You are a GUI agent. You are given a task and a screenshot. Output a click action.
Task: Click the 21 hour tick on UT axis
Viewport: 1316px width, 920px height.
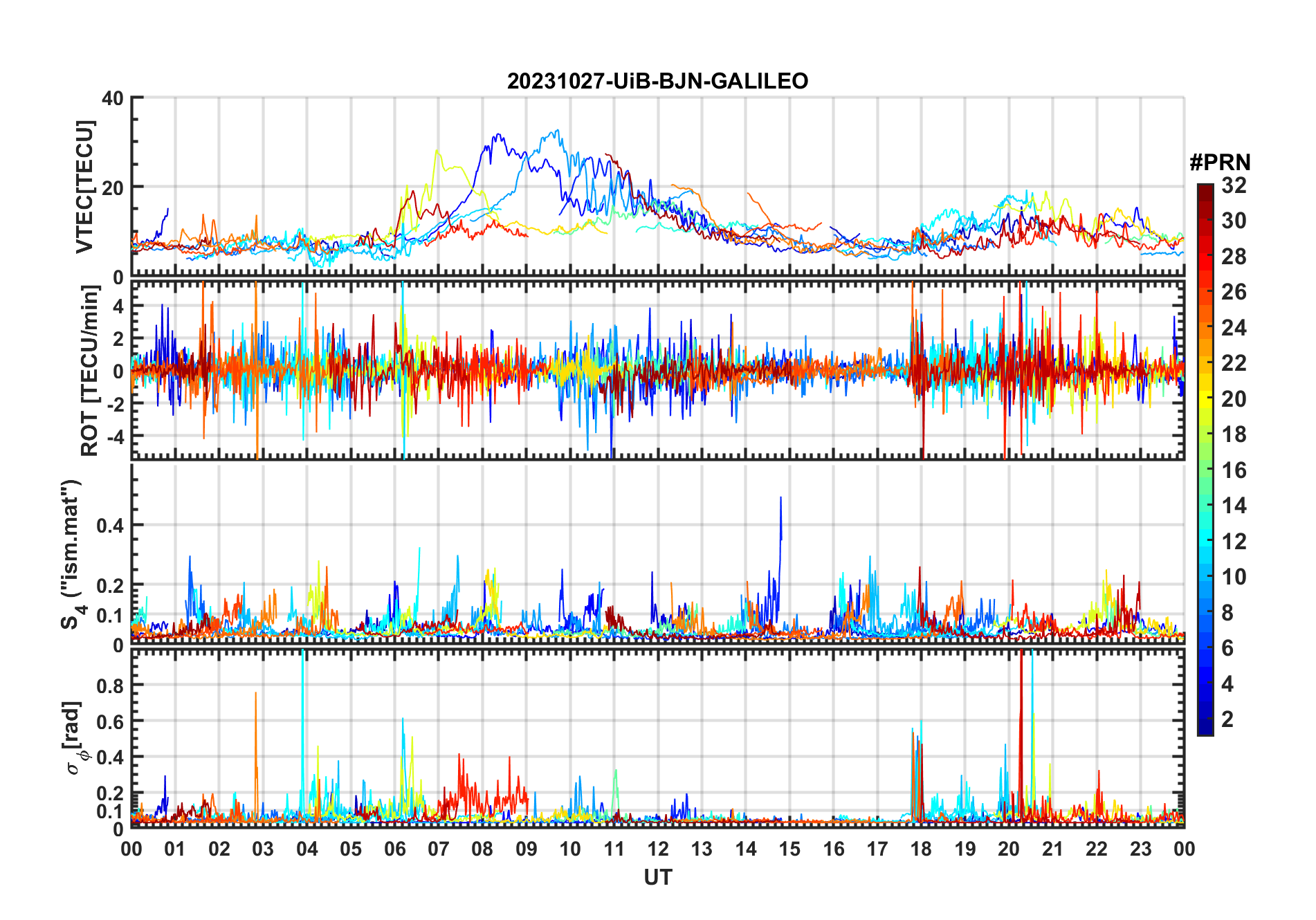click(1053, 849)
